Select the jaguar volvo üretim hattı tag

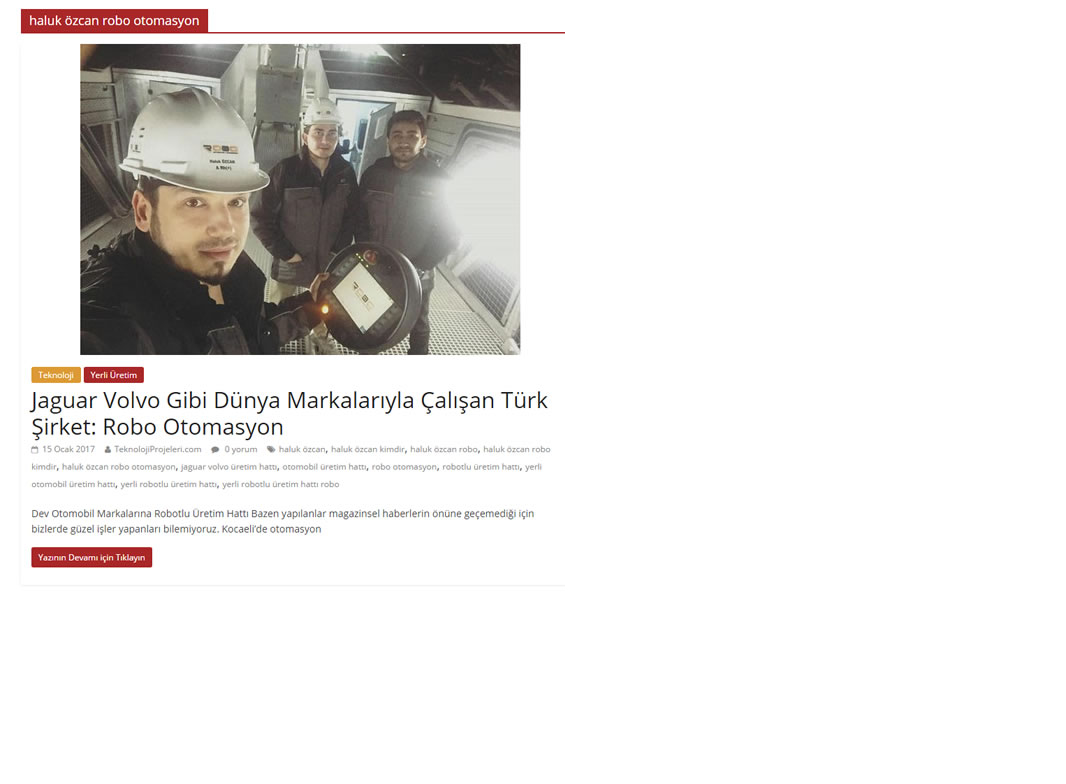click(229, 467)
